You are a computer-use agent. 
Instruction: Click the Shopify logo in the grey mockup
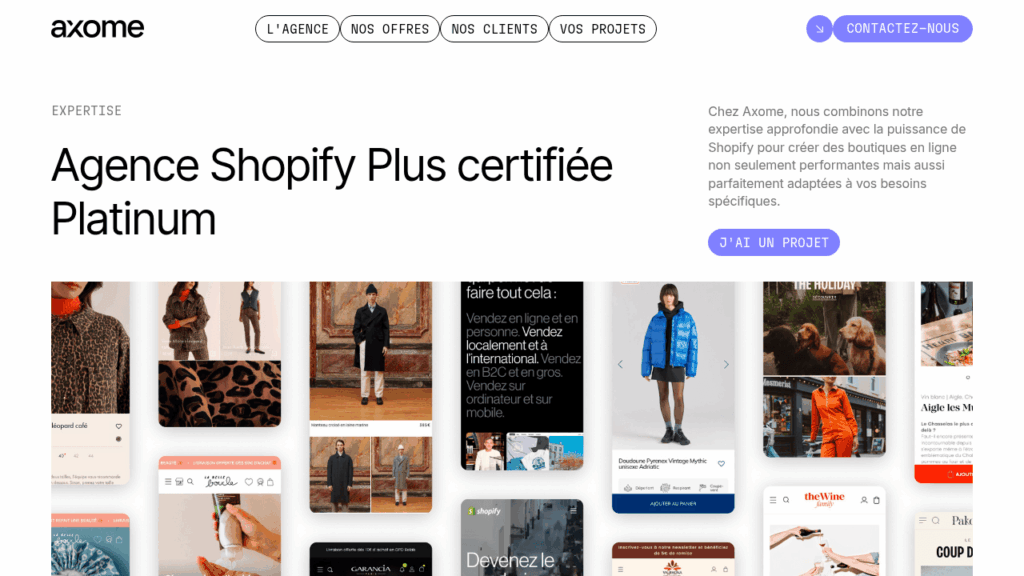[484, 511]
